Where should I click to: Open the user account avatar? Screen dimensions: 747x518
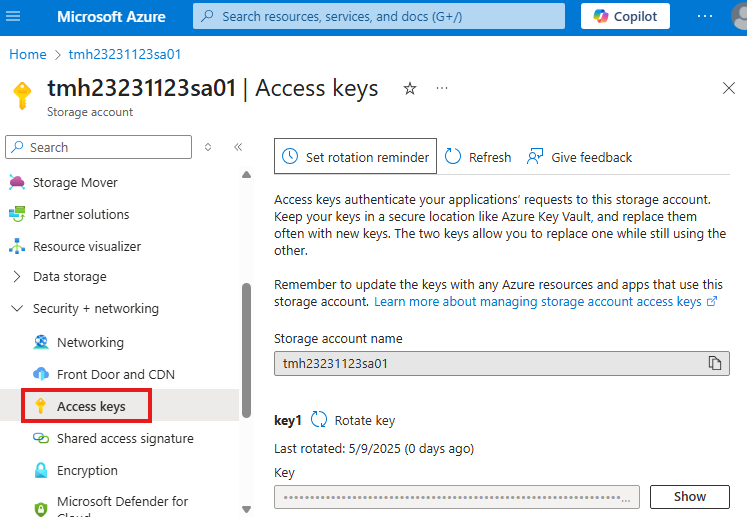[x=740, y=16]
